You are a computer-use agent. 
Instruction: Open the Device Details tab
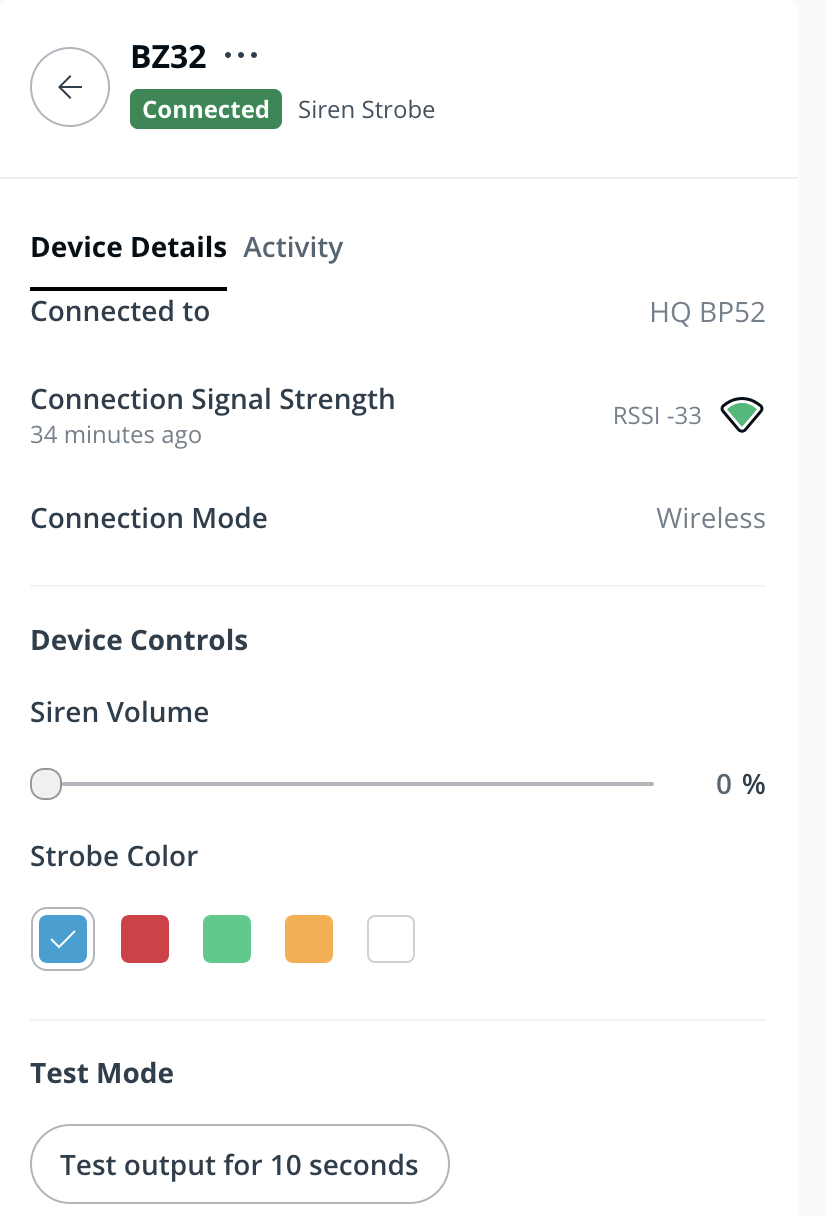[x=129, y=247]
